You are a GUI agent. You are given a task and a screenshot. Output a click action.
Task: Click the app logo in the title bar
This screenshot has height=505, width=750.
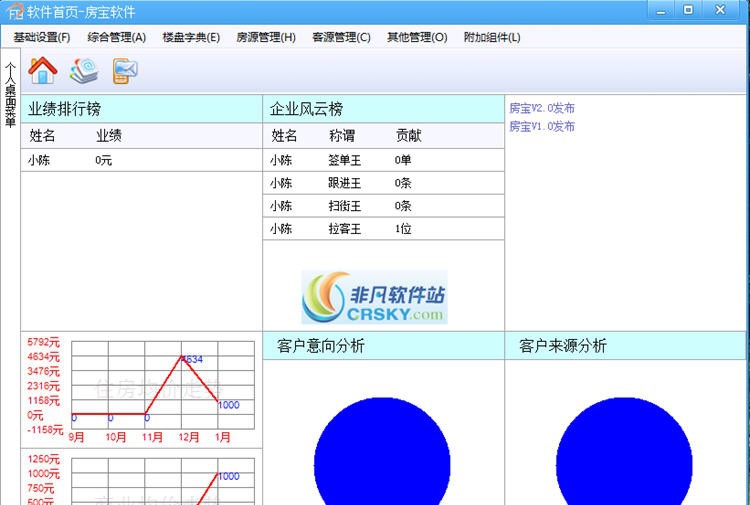pos(15,11)
